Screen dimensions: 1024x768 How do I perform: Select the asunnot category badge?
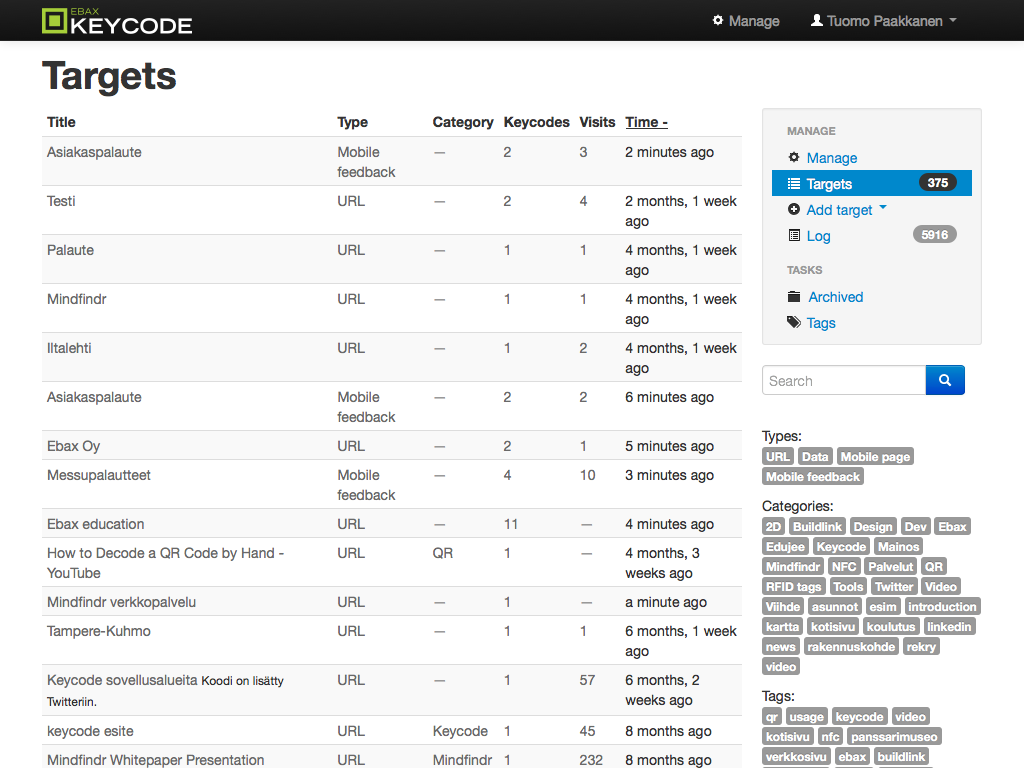835,607
